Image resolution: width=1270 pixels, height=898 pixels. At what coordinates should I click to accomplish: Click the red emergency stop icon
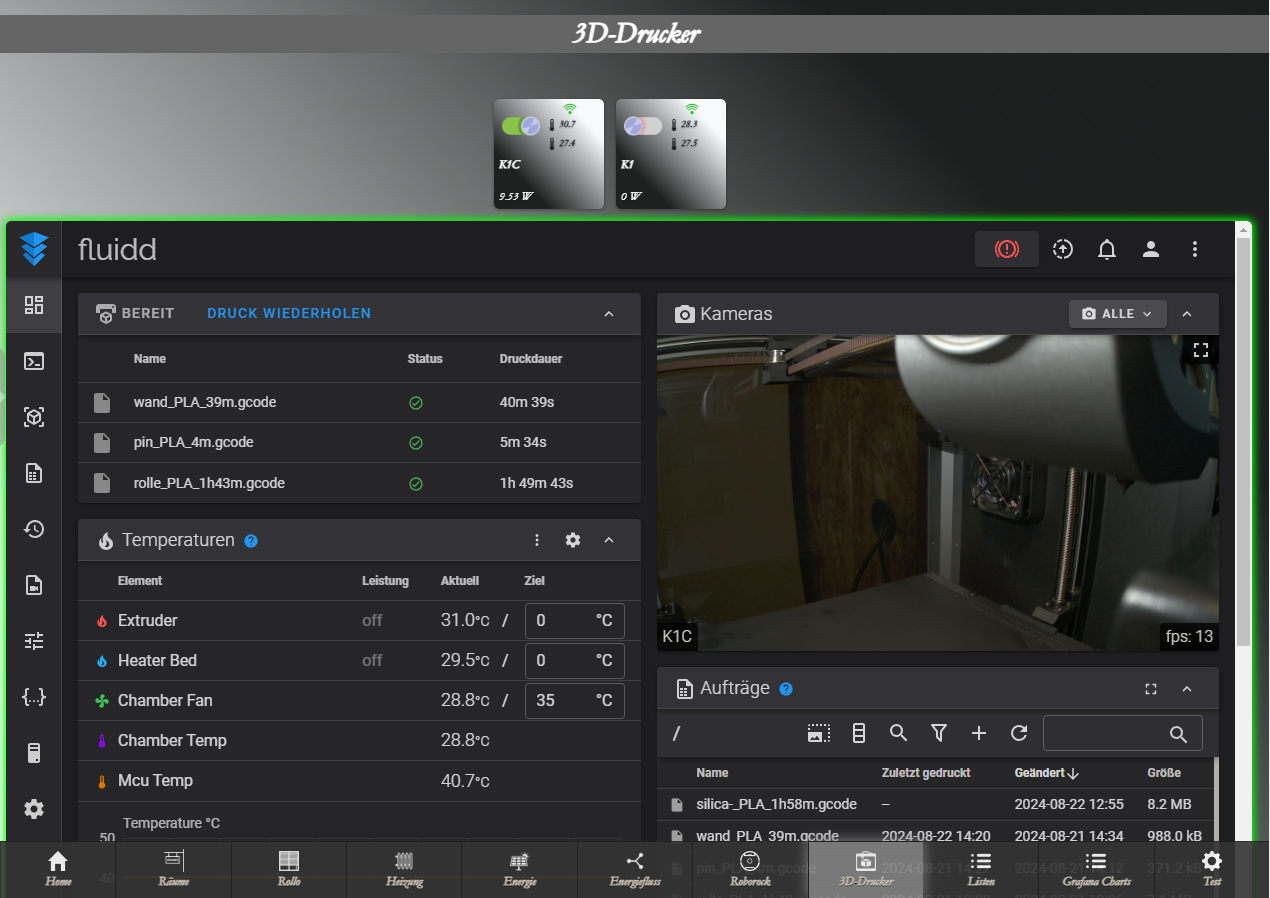click(1006, 249)
